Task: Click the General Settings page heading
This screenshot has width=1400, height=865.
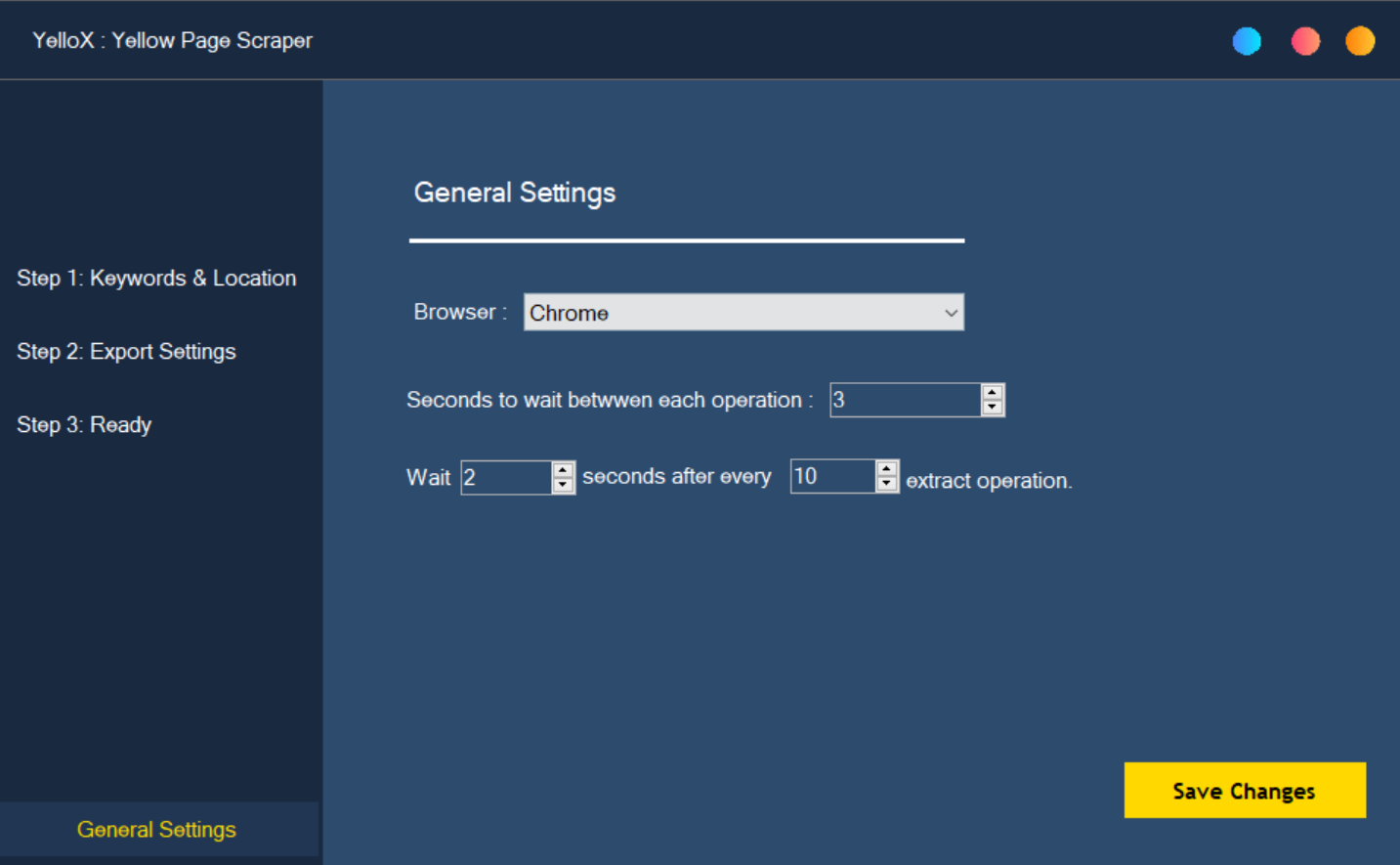Action: point(515,193)
